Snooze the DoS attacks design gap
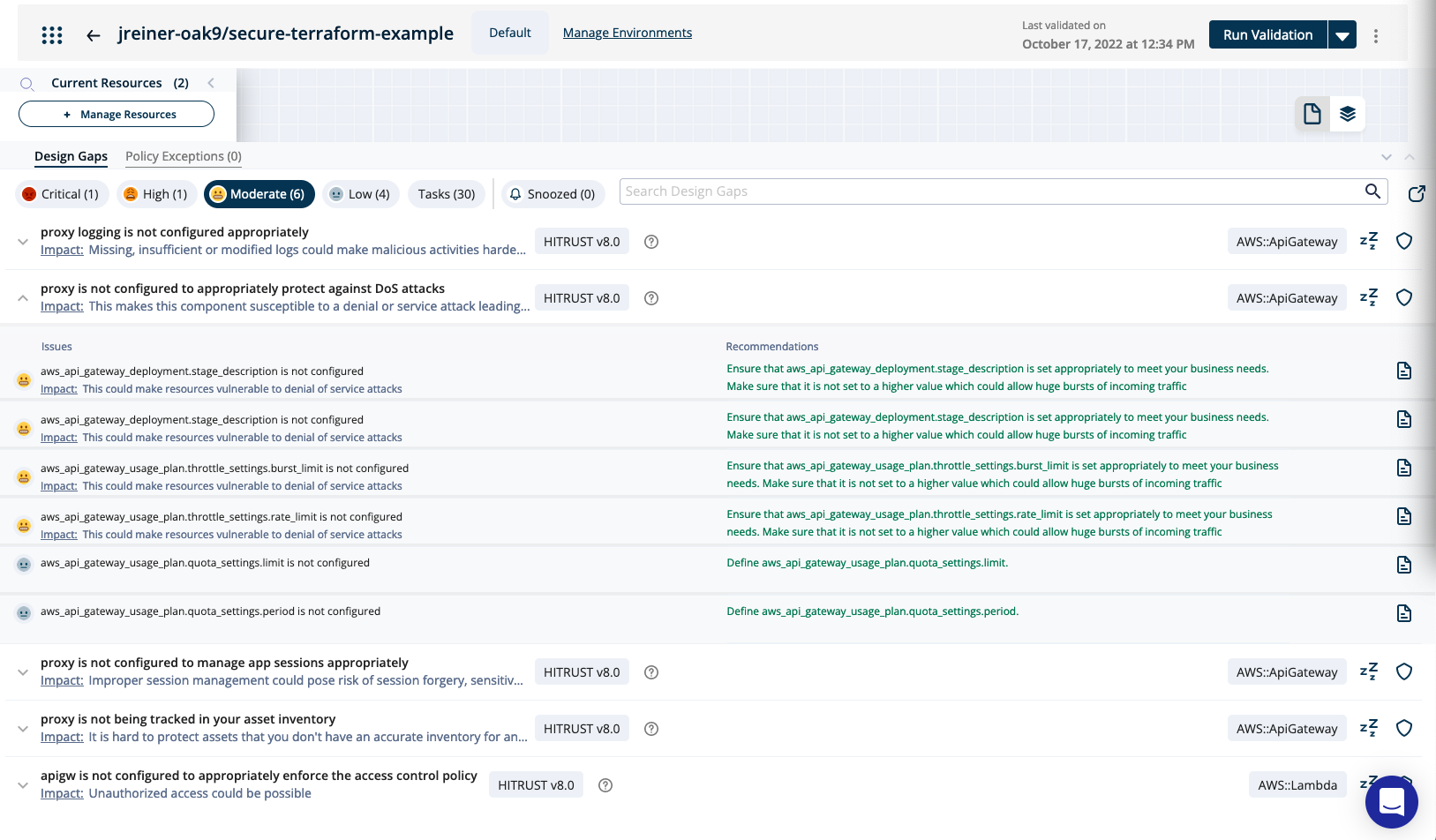 click(x=1369, y=297)
